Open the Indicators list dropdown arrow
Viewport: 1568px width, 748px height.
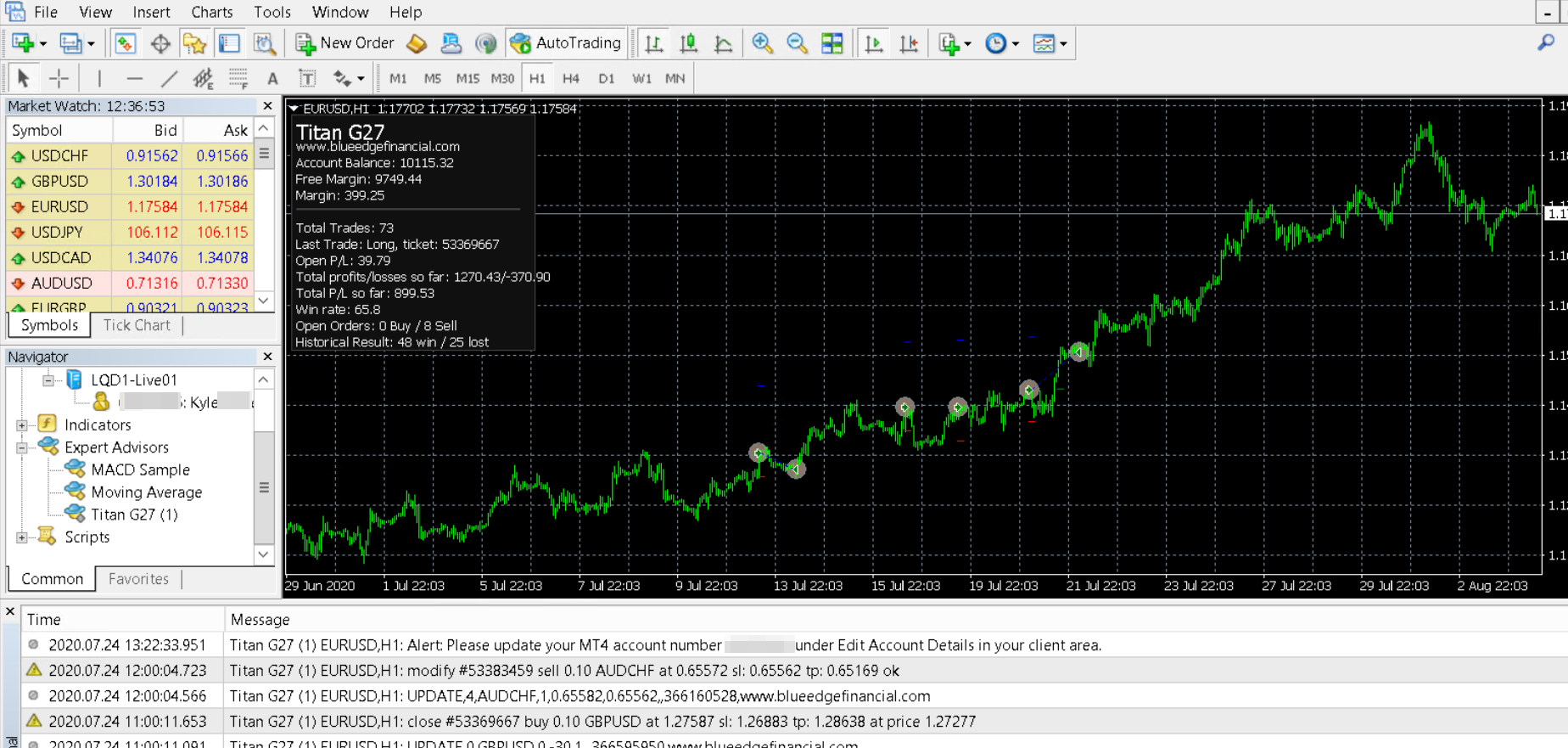[x=967, y=43]
